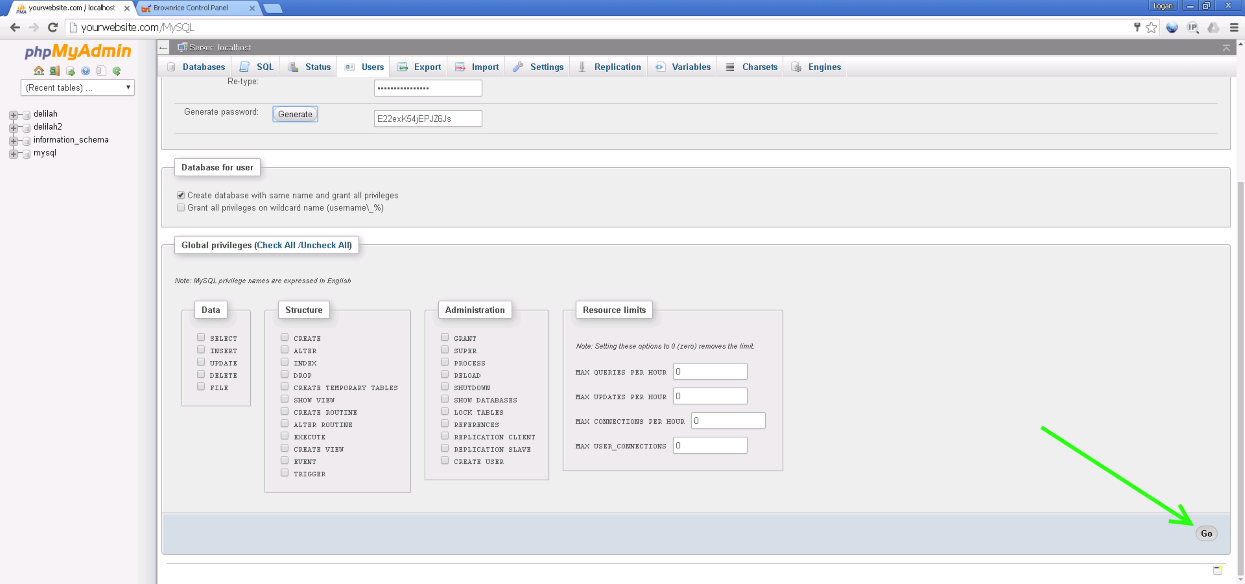Click the Log out door icon

click(x=54, y=71)
